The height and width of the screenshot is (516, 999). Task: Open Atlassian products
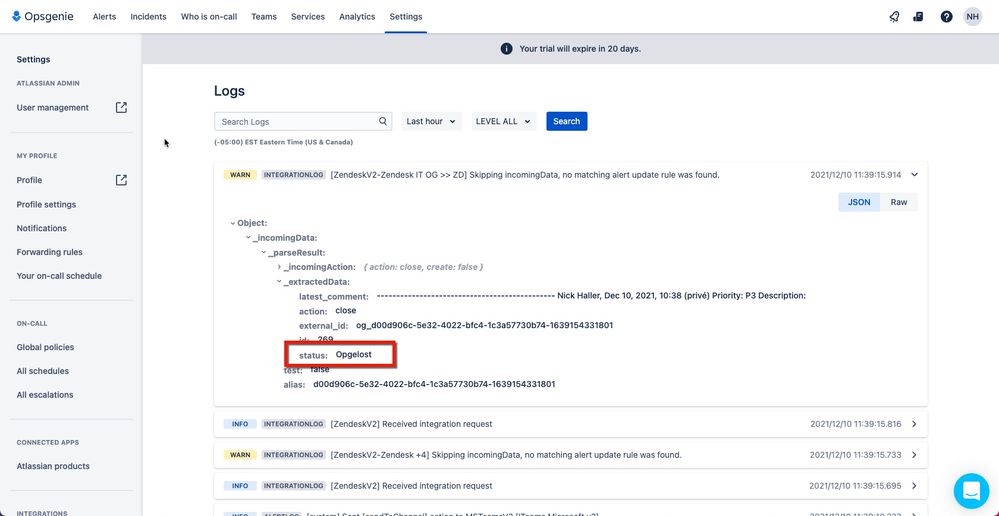(53, 466)
